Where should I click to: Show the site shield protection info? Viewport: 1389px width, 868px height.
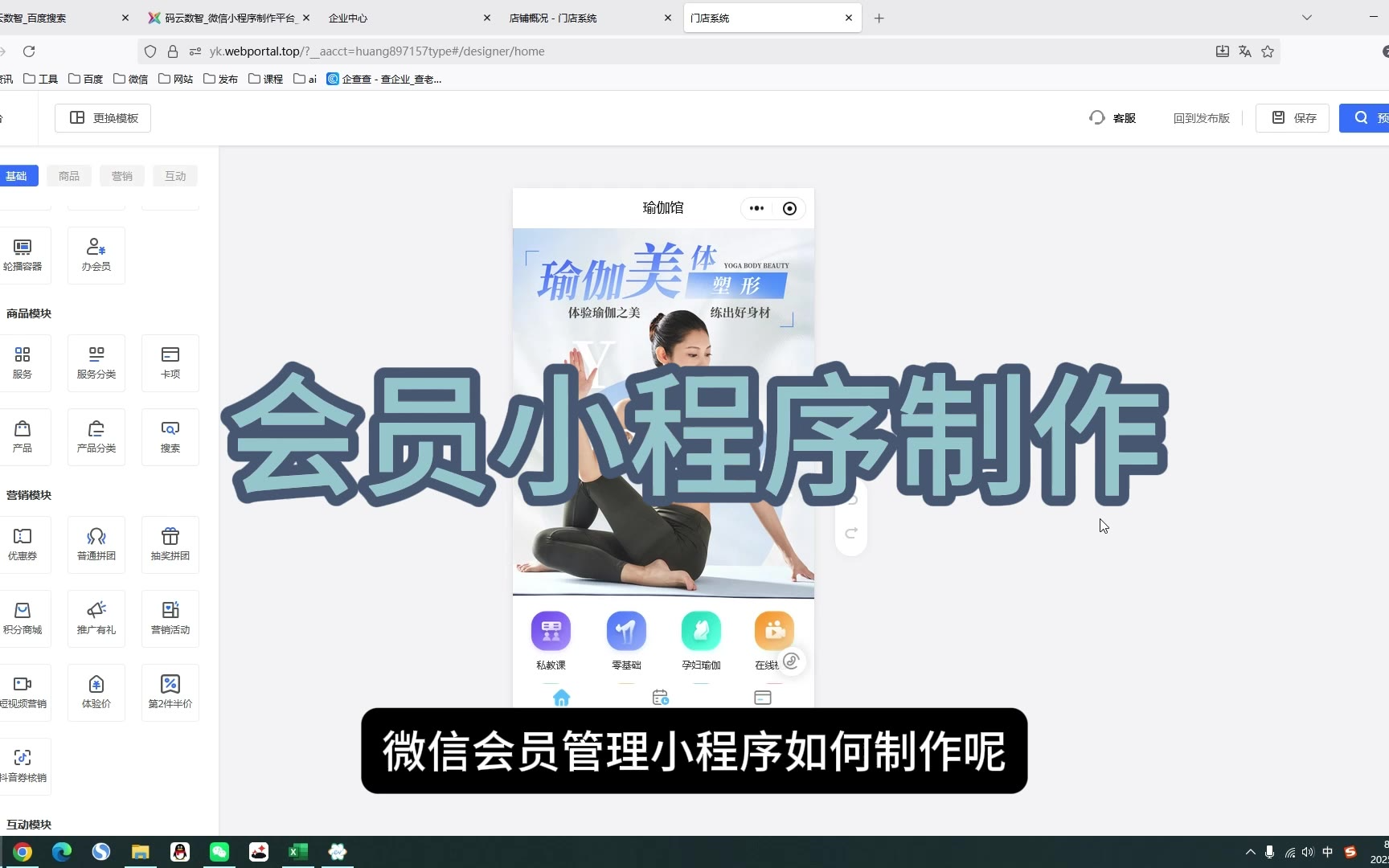click(150, 51)
